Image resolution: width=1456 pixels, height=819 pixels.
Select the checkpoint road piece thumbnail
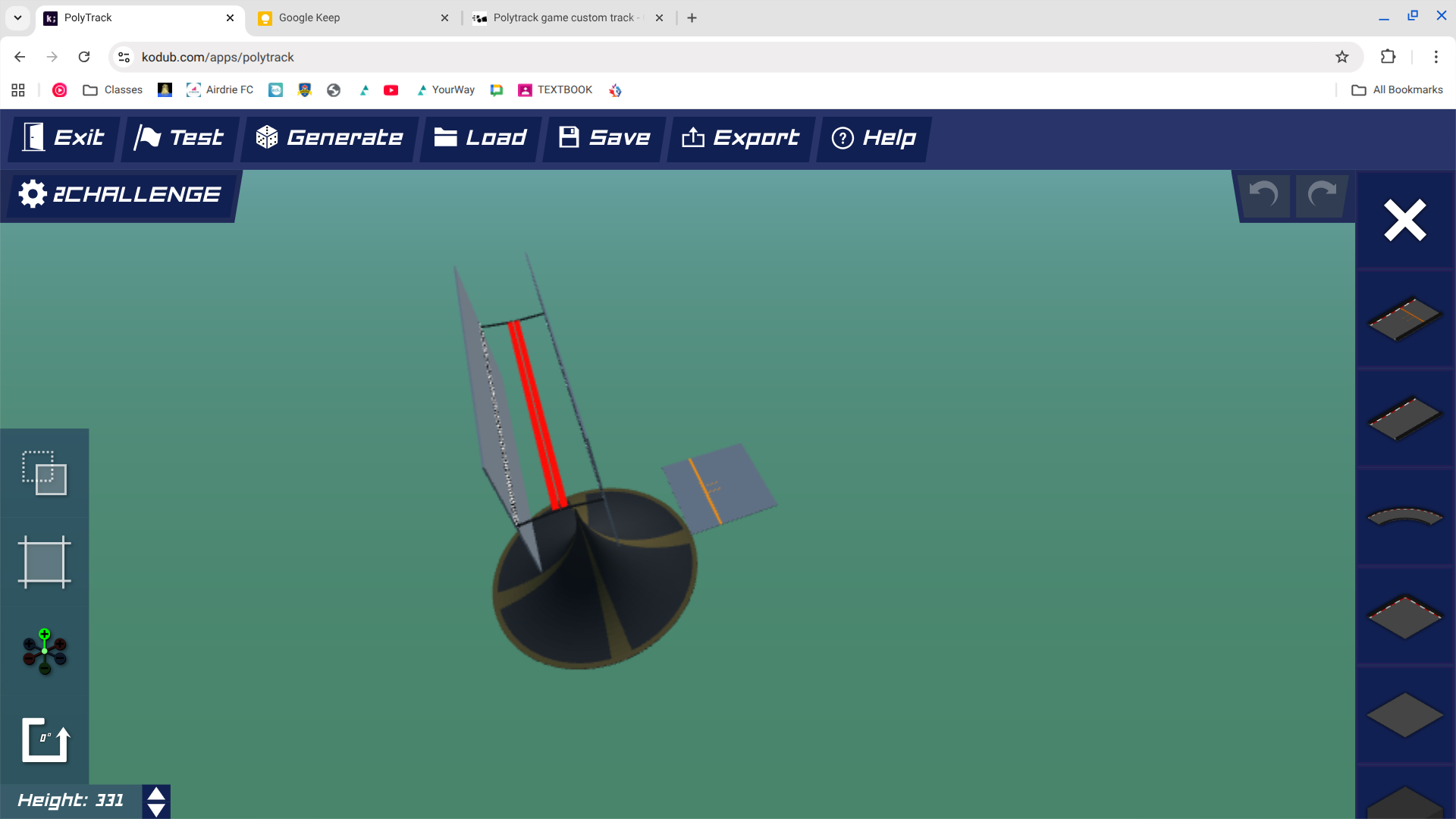pos(1404,318)
